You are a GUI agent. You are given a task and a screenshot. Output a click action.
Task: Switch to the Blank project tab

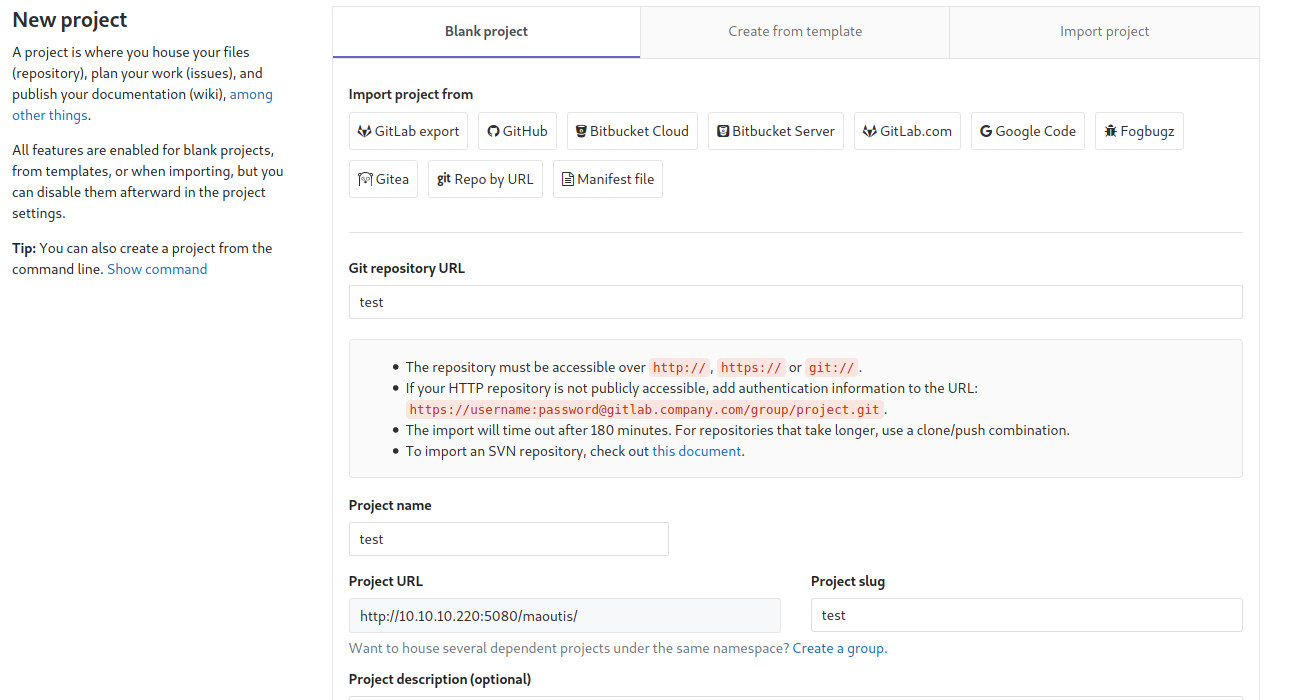[486, 32]
